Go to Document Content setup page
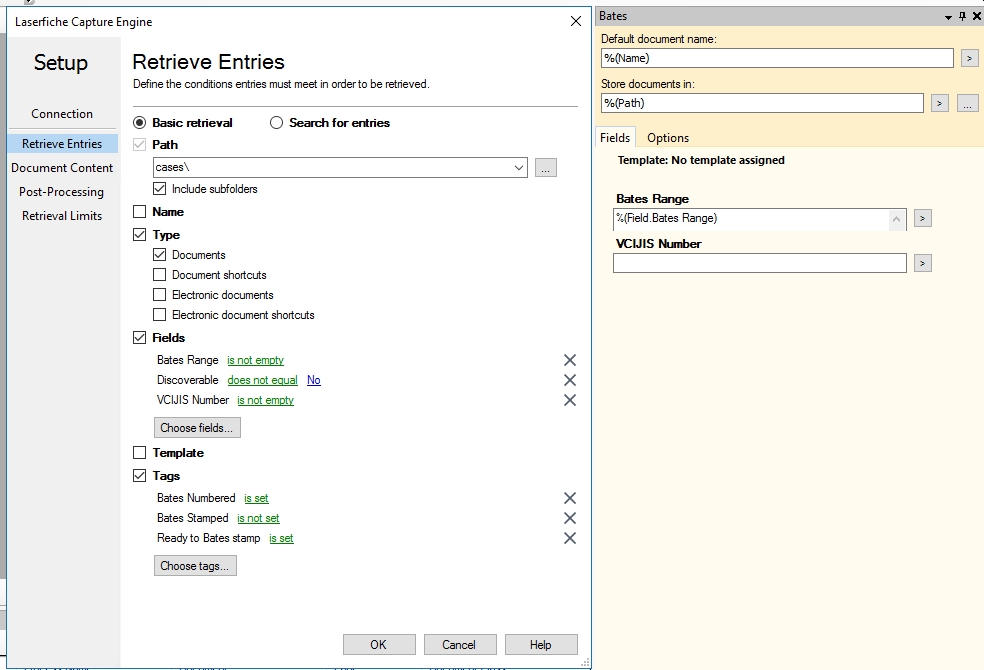984x670 pixels. pyautogui.click(x=62, y=168)
